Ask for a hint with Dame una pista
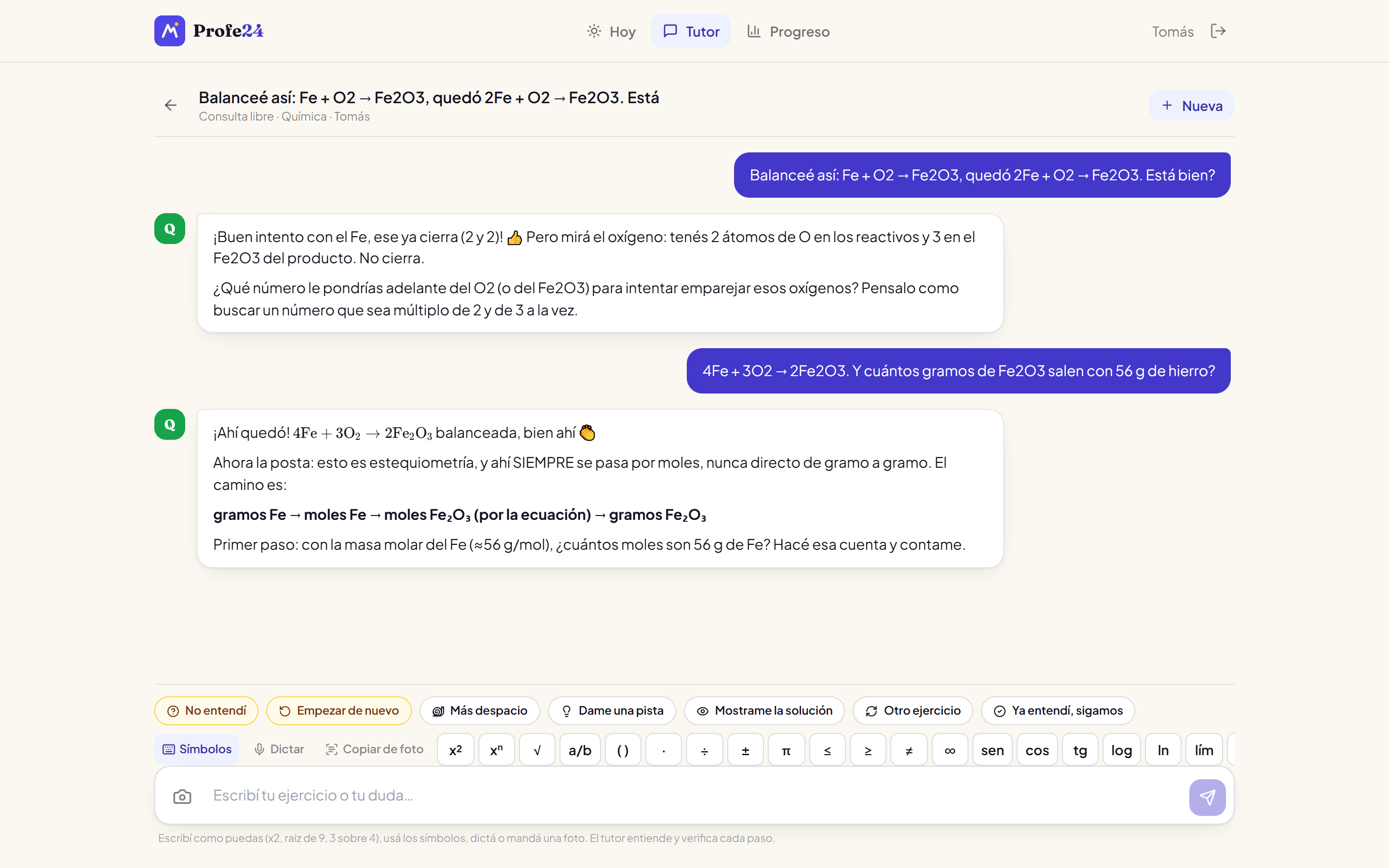This screenshot has width=1389, height=868. [x=612, y=711]
